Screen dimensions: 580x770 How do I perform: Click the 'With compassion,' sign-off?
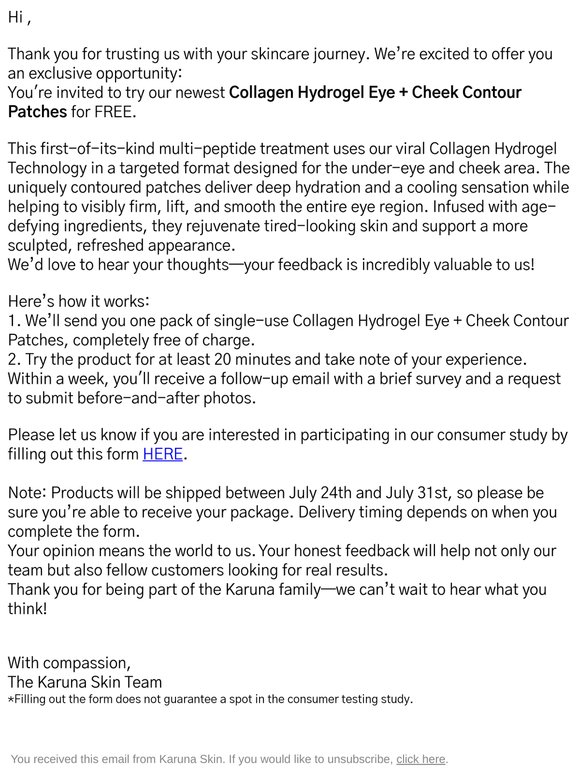69,663
